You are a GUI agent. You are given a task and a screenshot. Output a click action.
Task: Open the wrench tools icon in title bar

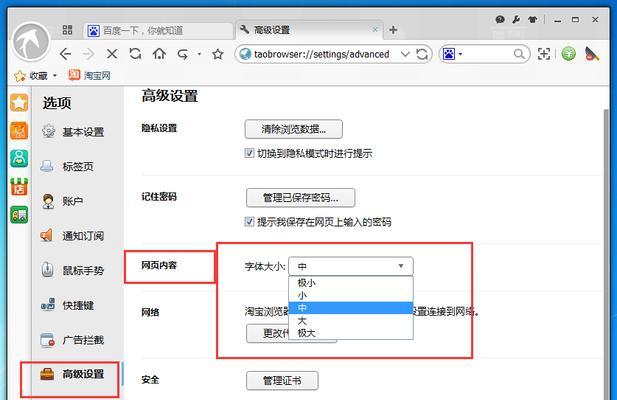click(x=516, y=19)
